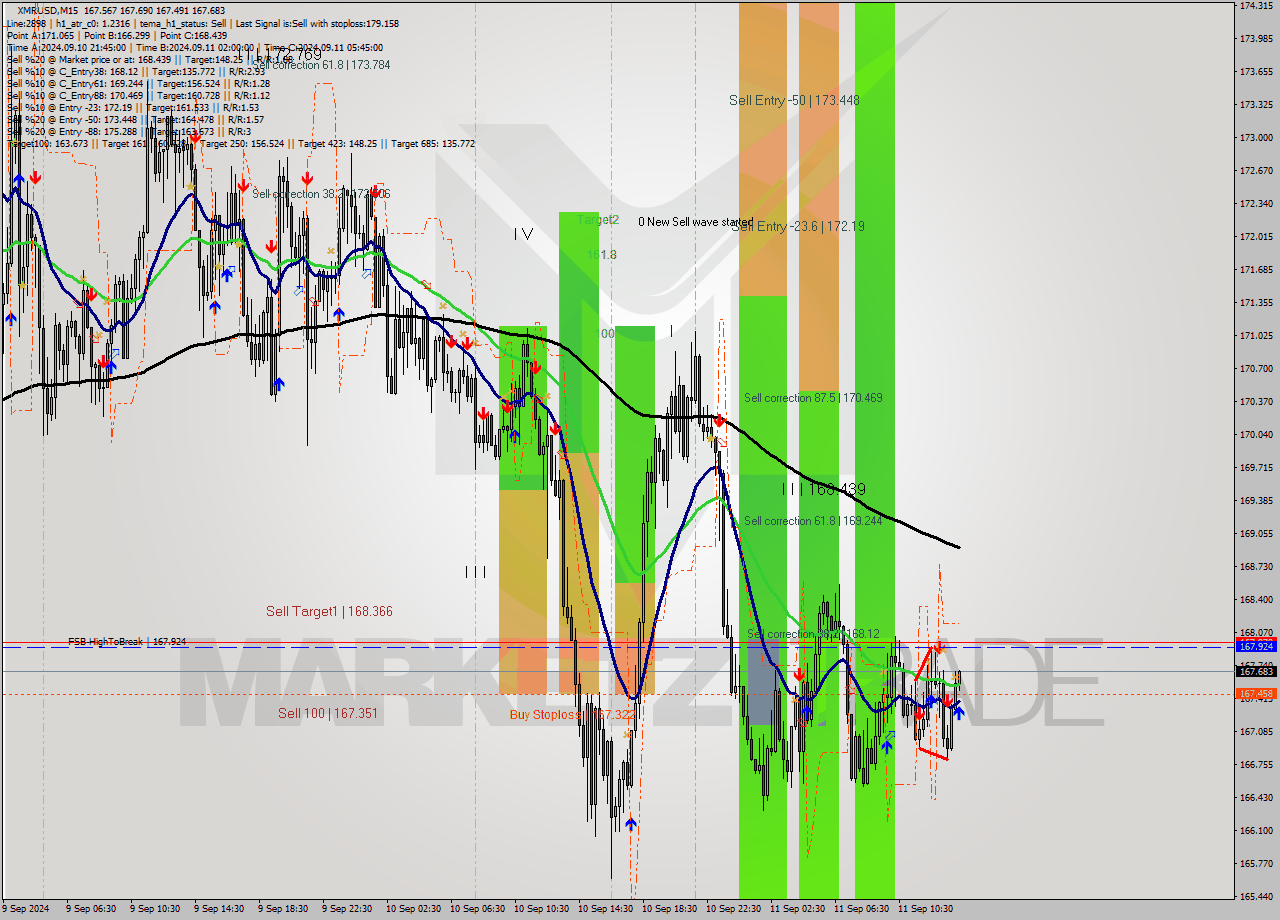
Task: Select the 'I V' wave label
Action: tap(523, 233)
